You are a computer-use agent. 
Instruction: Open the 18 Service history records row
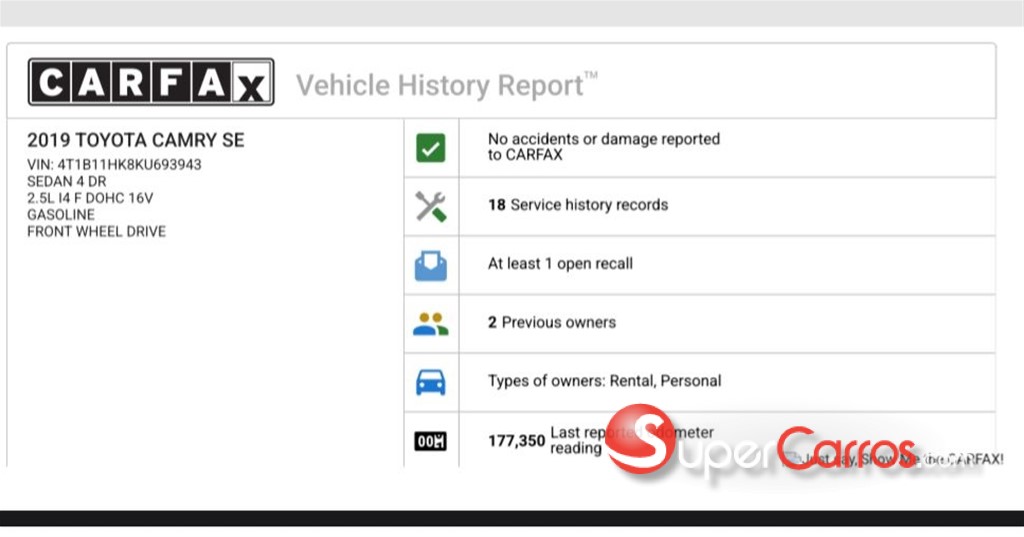click(x=577, y=205)
